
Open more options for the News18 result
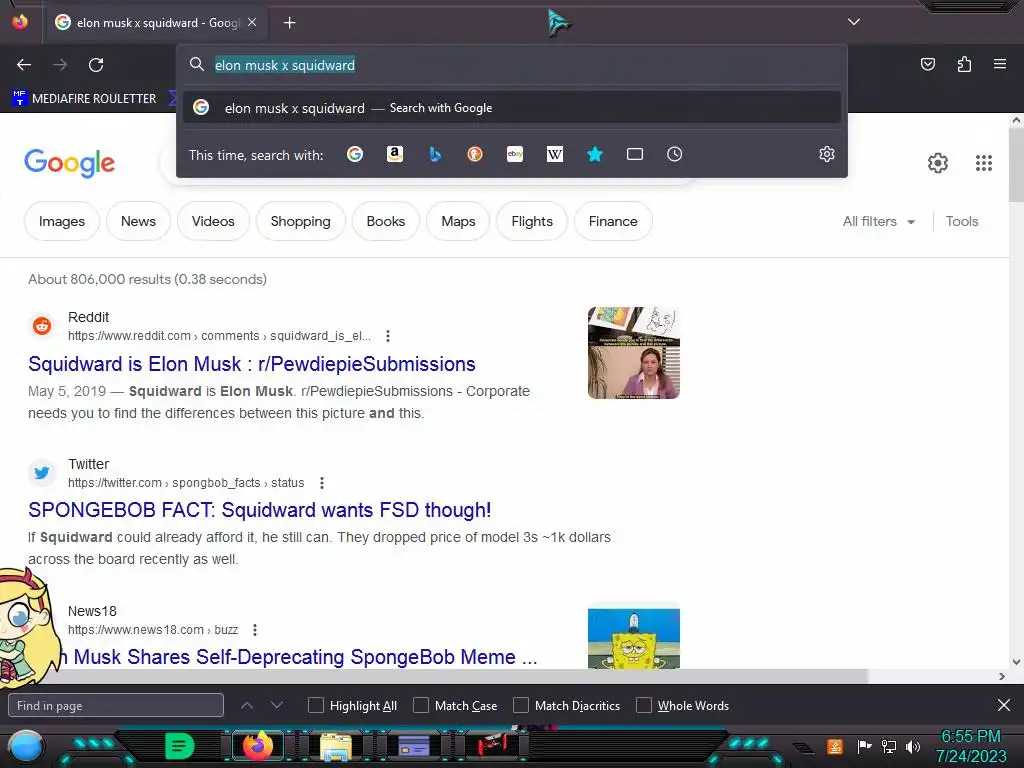pyautogui.click(x=255, y=630)
